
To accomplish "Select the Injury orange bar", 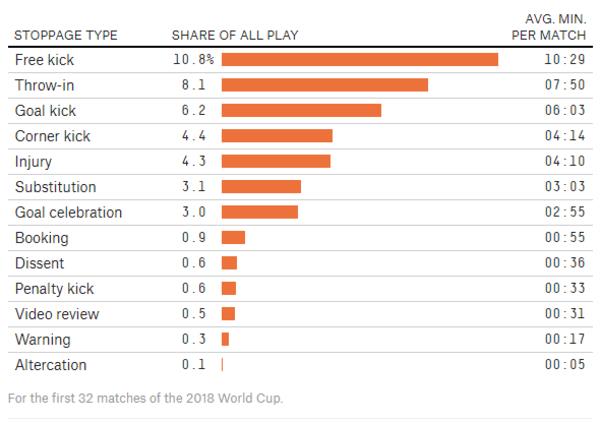I will point(276,161).
